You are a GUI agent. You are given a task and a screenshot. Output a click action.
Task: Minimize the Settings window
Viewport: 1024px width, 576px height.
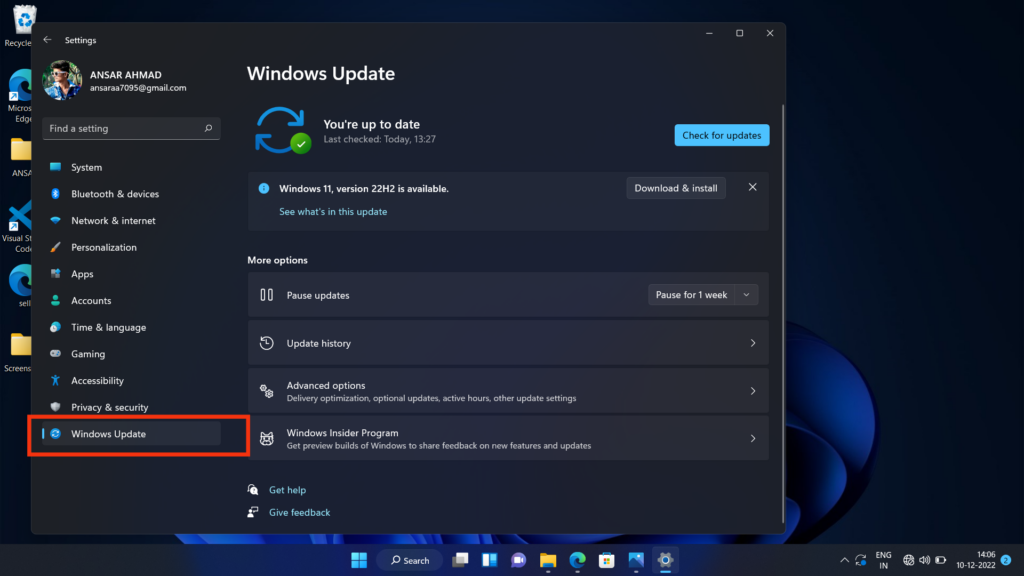click(x=709, y=33)
